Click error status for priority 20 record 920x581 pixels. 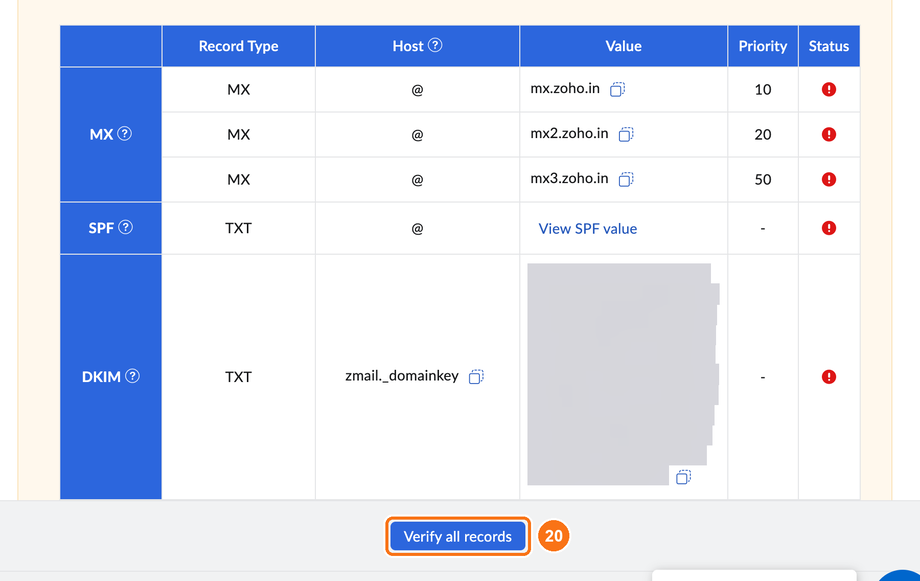(x=828, y=134)
